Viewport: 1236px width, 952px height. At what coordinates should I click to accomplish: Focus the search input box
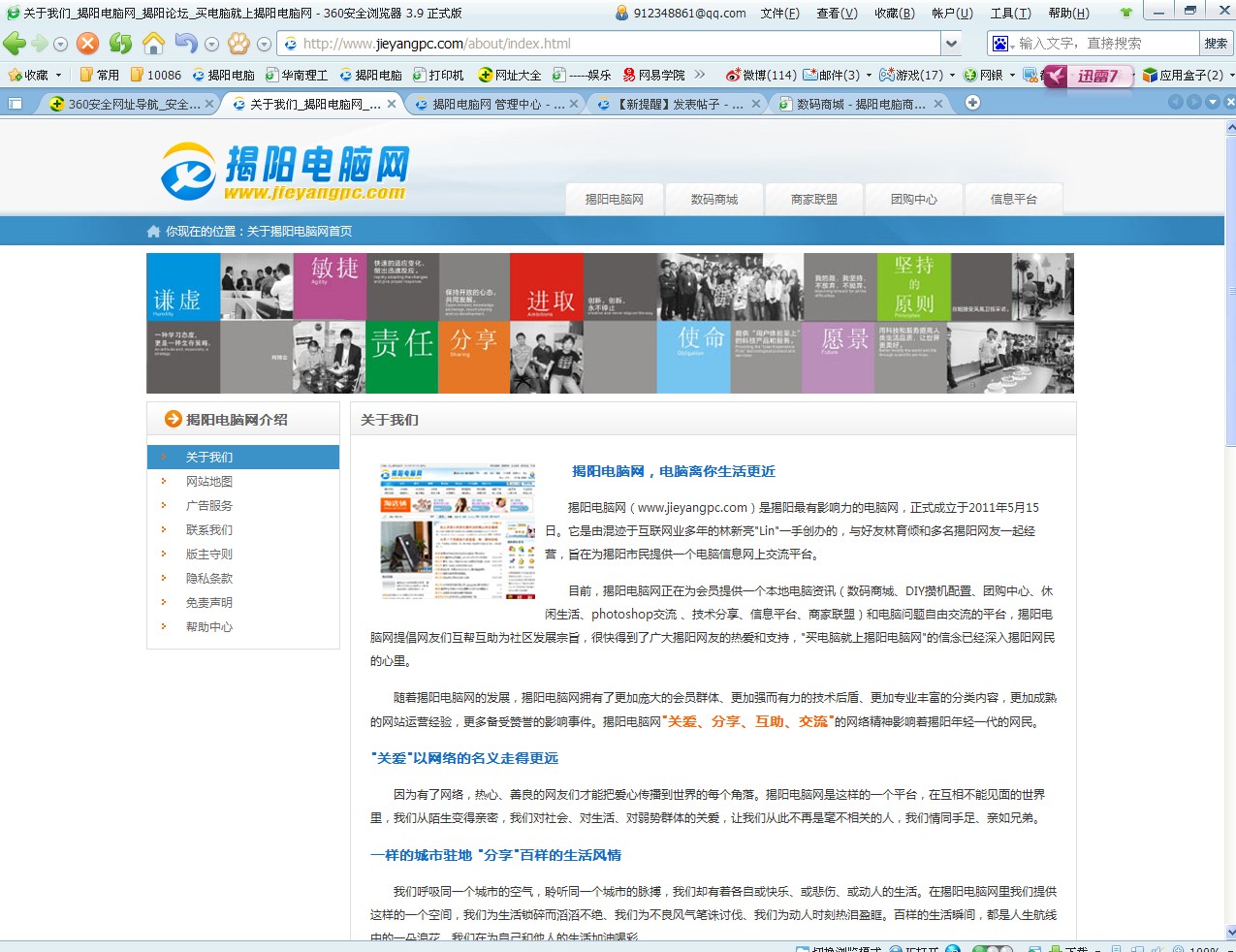[x=1107, y=44]
